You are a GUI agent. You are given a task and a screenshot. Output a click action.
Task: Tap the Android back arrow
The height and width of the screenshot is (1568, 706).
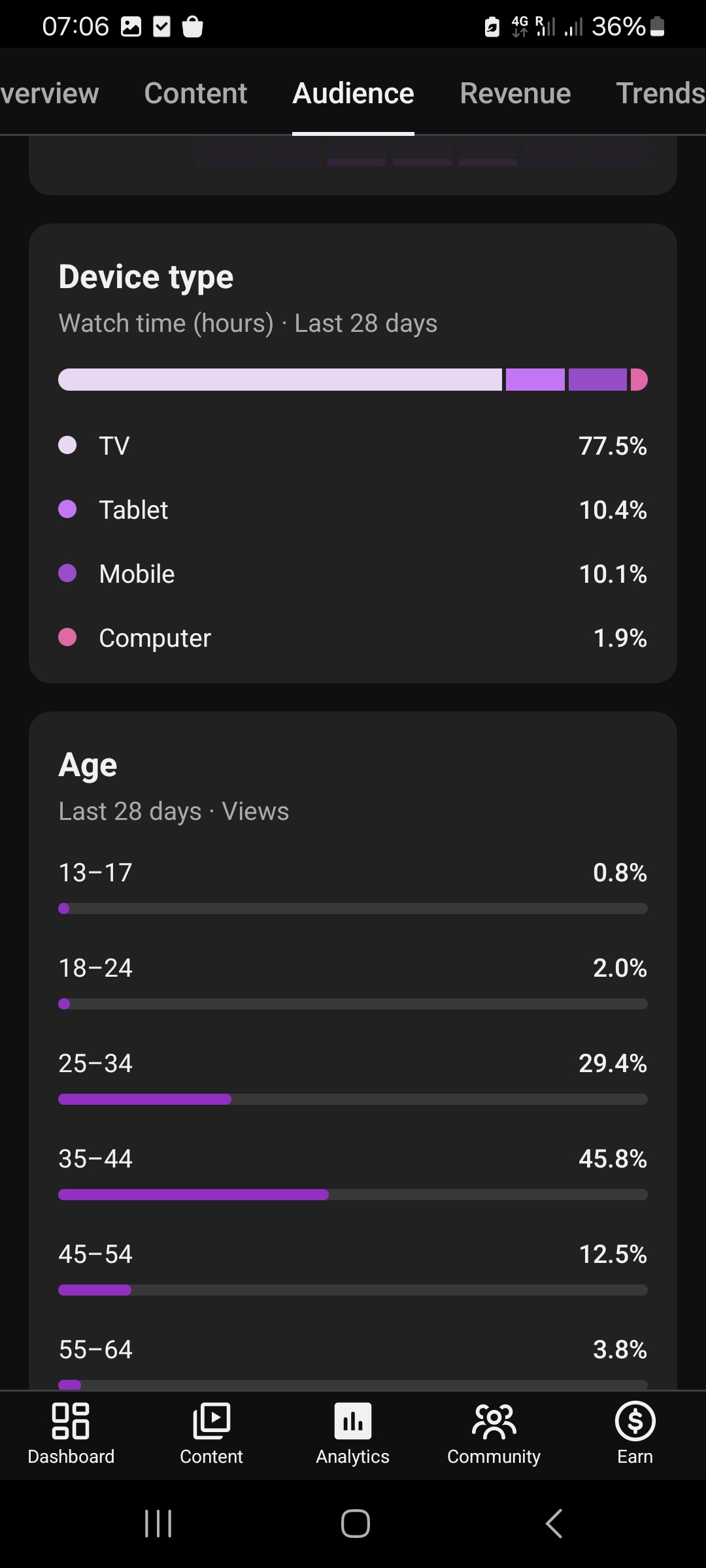point(554,1524)
